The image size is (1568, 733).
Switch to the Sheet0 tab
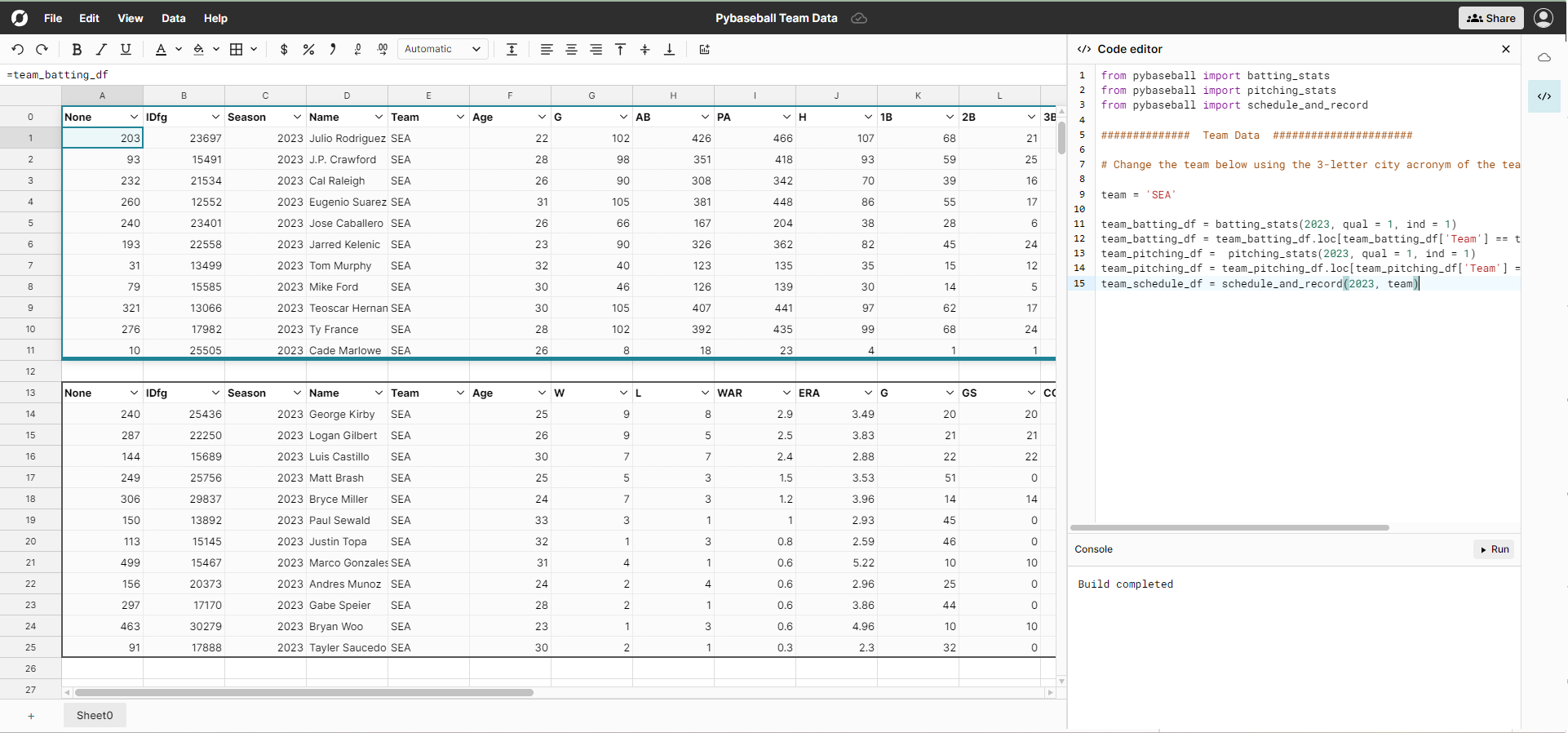[95, 716]
